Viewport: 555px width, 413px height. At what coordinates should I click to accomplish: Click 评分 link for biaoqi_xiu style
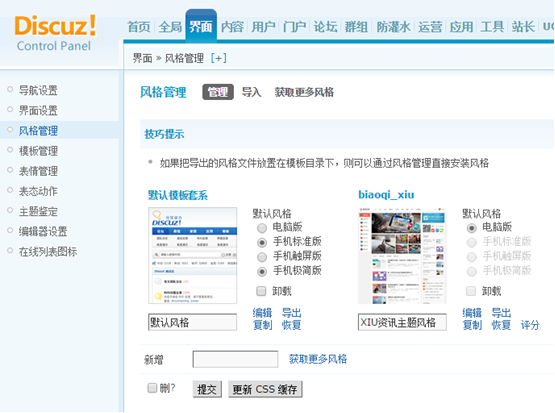530,325
